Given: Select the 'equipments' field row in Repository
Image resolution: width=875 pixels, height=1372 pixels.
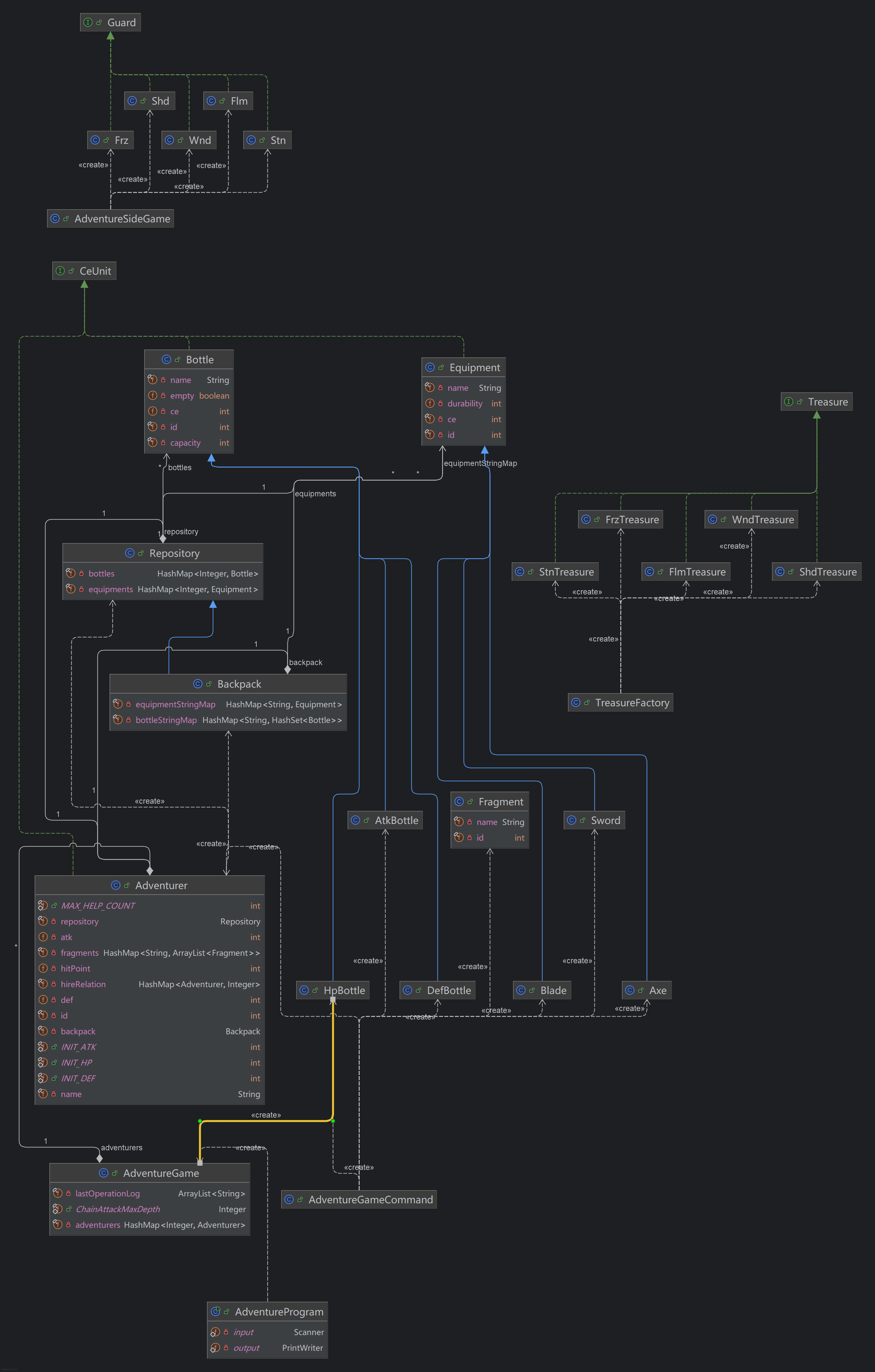Looking at the screenshot, I should pos(163,589).
